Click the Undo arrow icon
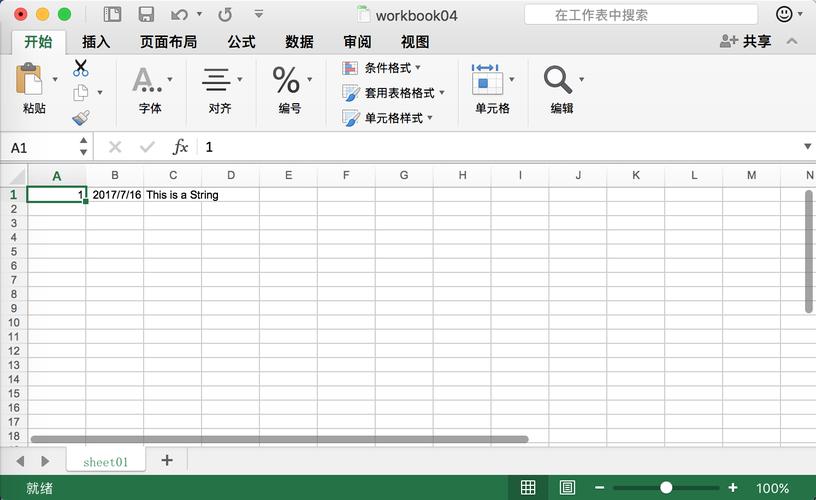 [x=179, y=15]
